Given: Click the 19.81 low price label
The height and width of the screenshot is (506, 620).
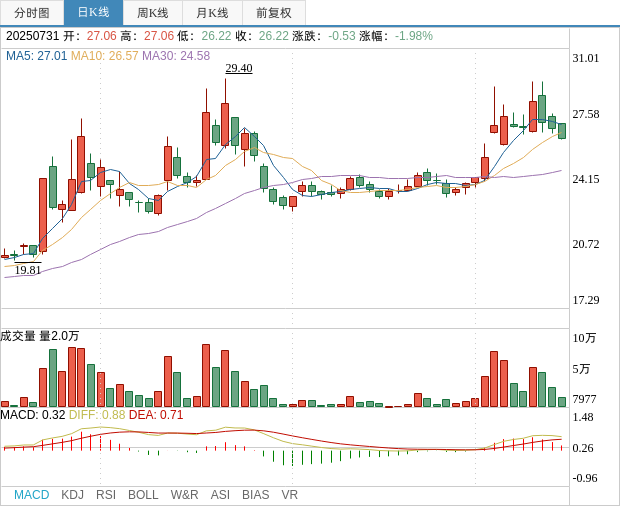Looking at the screenshot, I should point(28,270).
